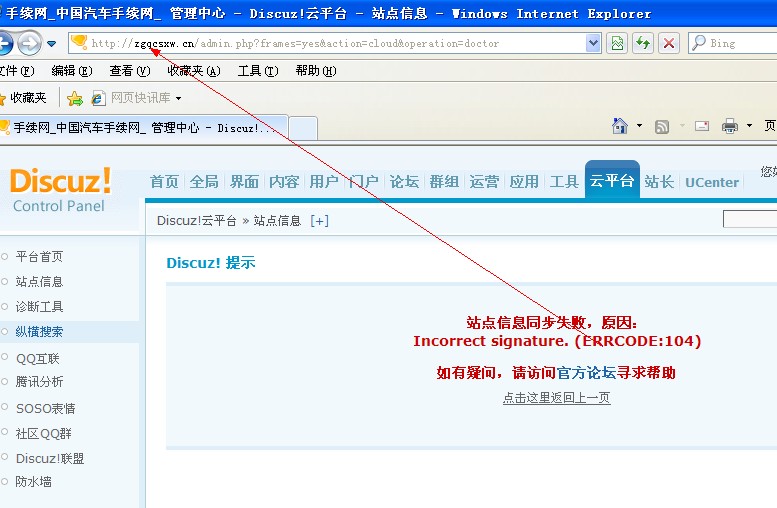Open the 全局 admin nav tab

(204, 182)
